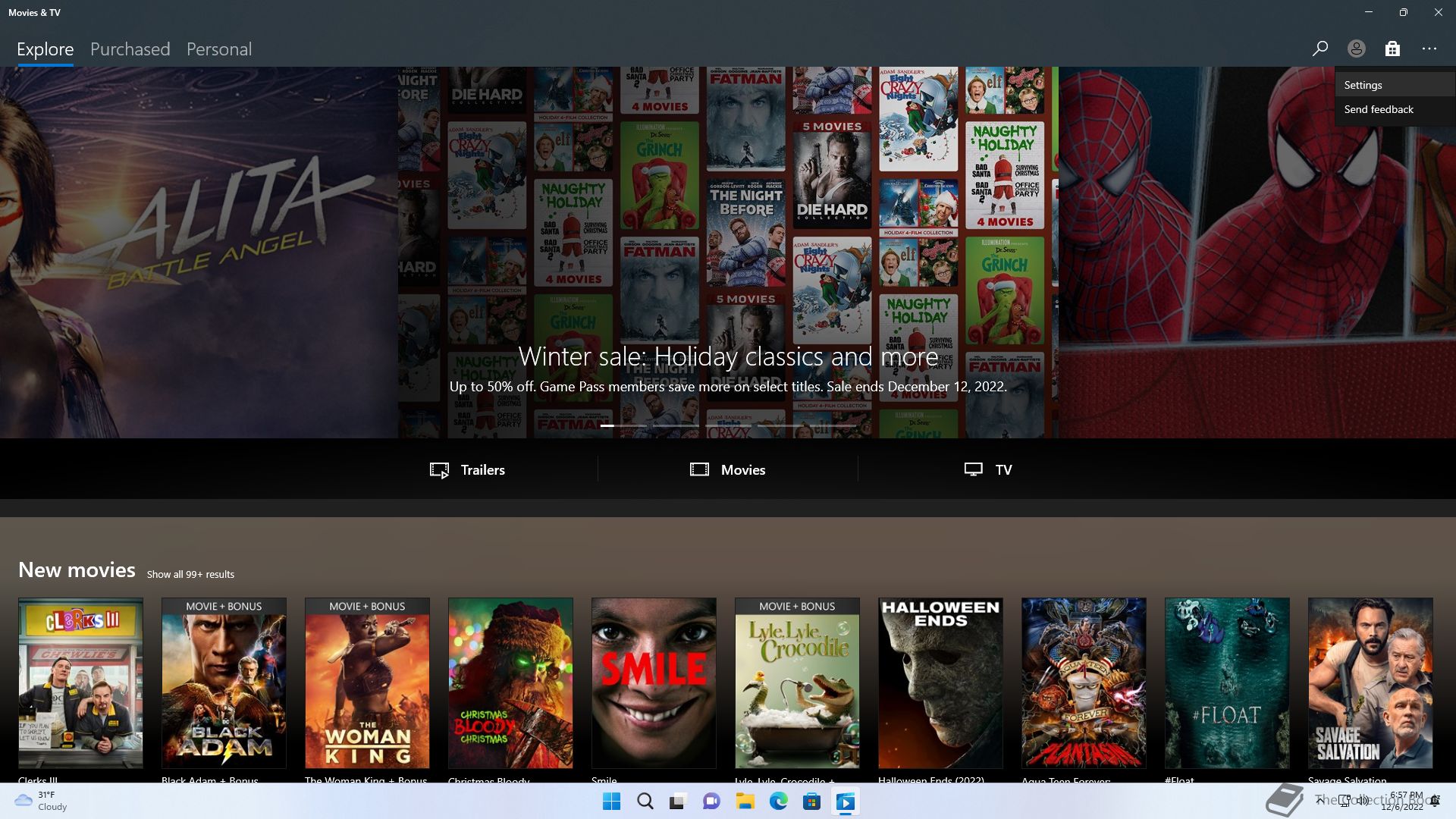The height and width of the screenshot is (819, 1456).
Task: Switch to the Explore tab
Action: click(x=45, y=49)
